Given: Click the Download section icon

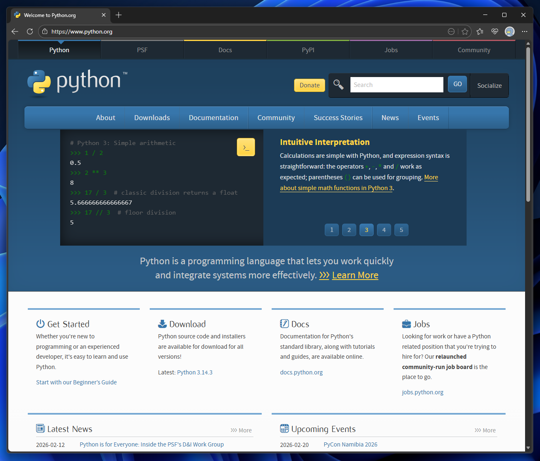Looking at the screenshot, I should click(162, 324).
